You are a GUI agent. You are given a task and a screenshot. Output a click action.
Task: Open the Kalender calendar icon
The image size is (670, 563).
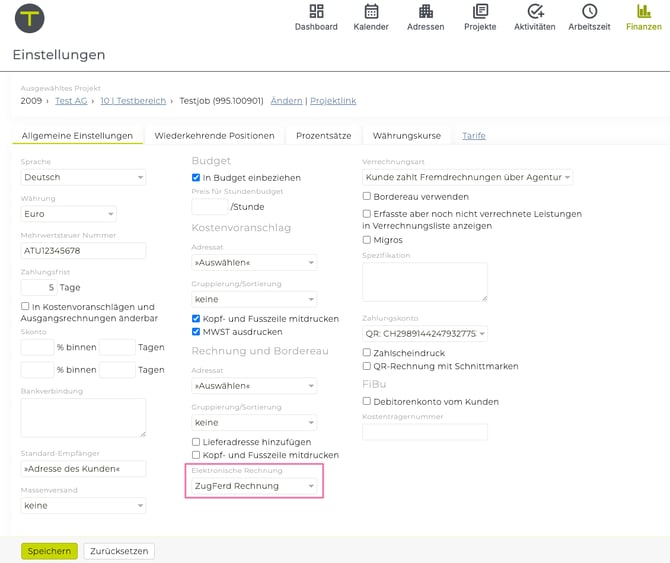pos(371,12)
